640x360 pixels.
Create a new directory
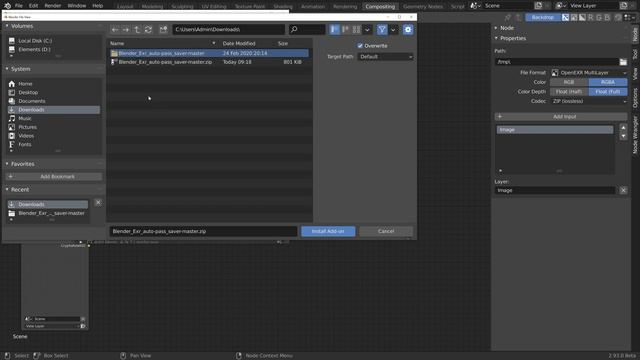[163, 29]
